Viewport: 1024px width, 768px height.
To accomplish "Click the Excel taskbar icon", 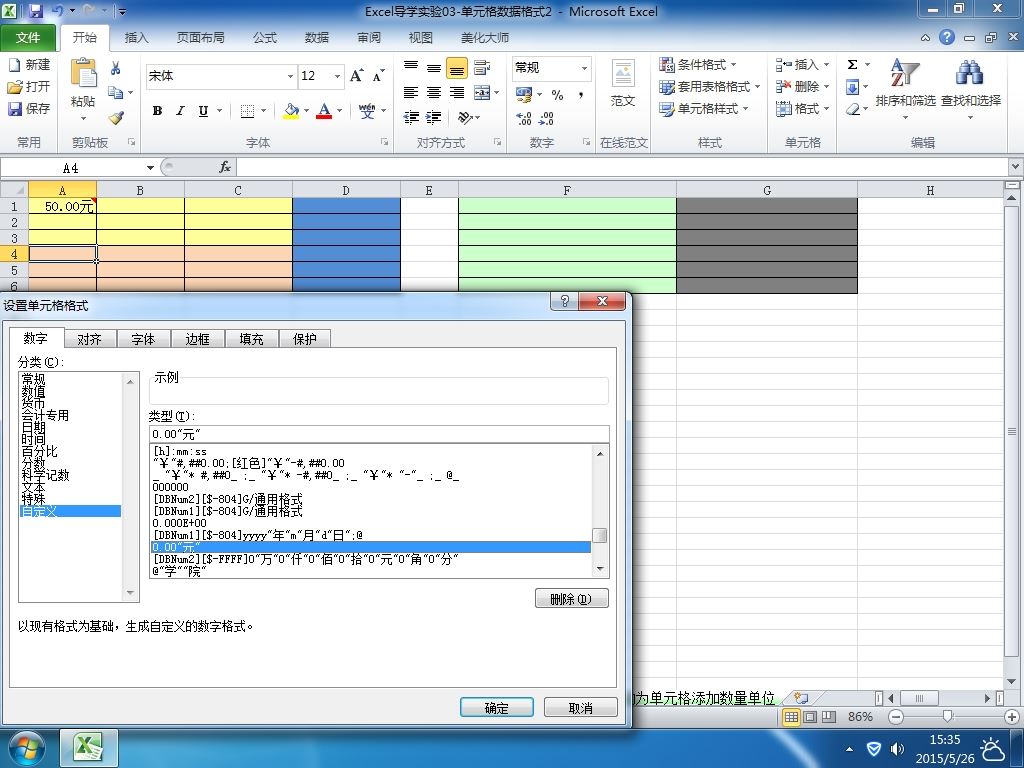I will pyautogui.click(x=88, y=748).
